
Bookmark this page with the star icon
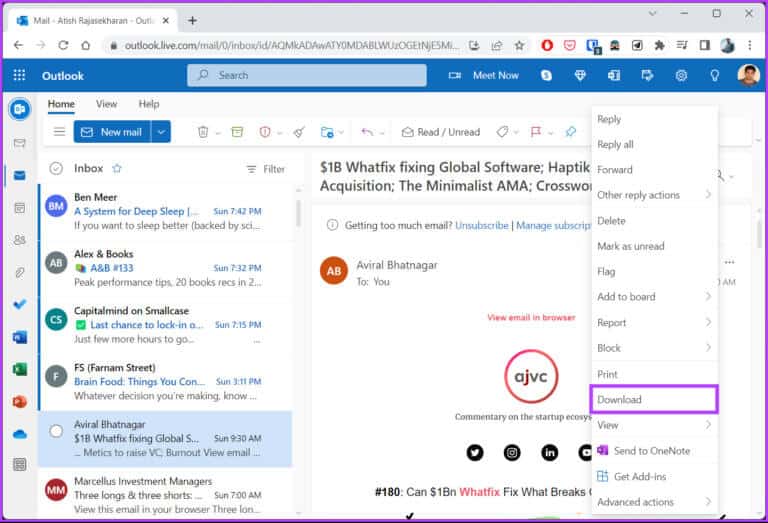(519, 46)
